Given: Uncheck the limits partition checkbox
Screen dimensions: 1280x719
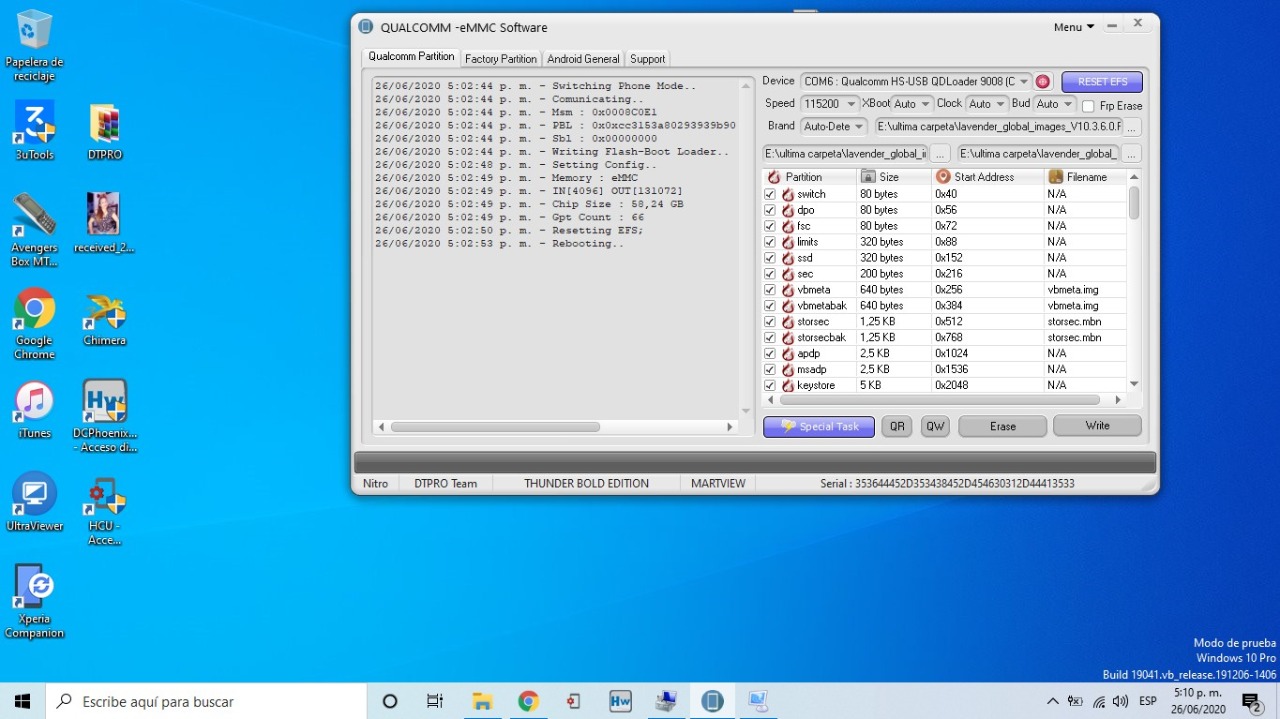Looking at the screenshot, I should click(x=770, y=242).
